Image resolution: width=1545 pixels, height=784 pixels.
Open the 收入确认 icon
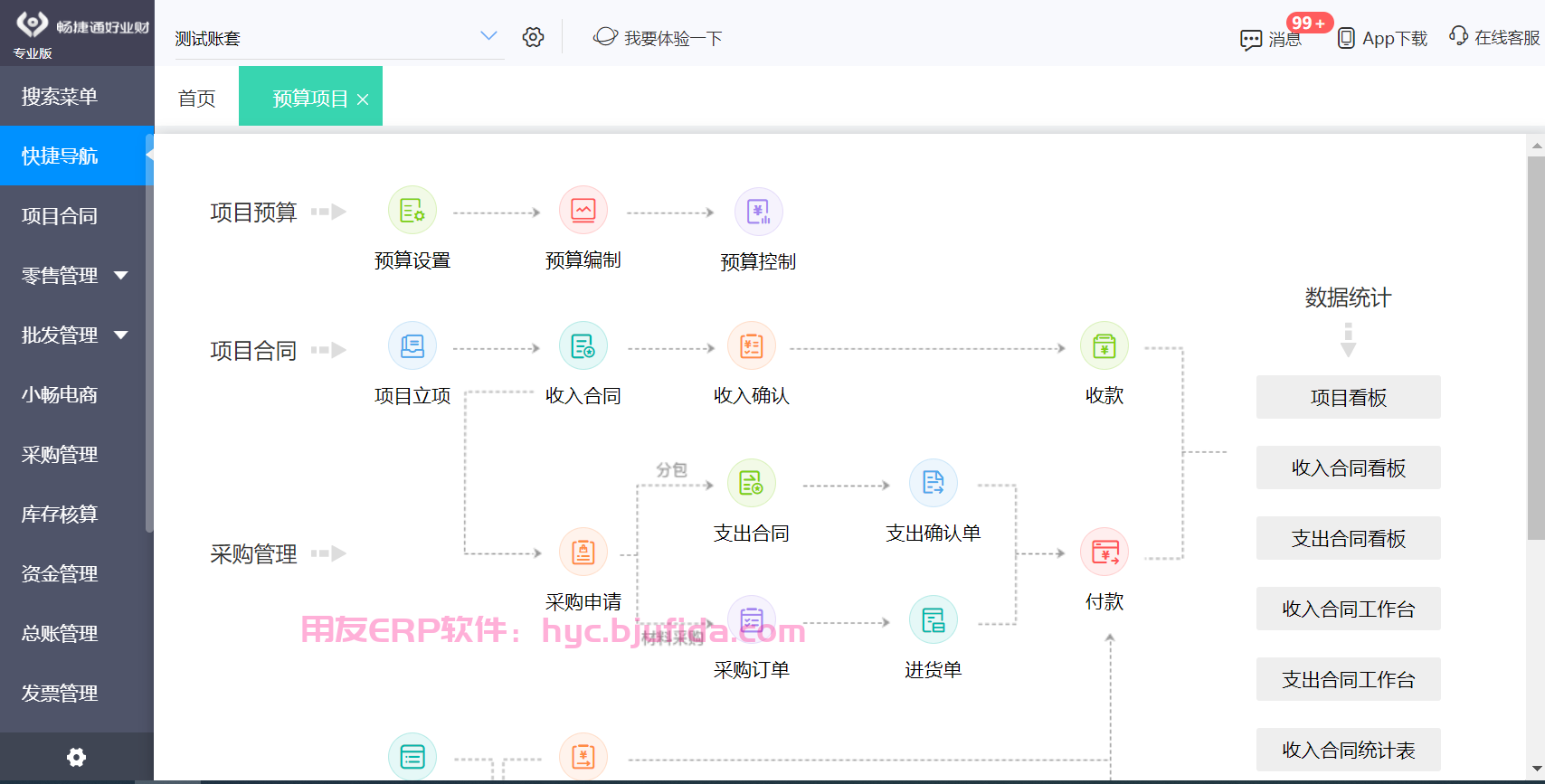tap(752, 345)
